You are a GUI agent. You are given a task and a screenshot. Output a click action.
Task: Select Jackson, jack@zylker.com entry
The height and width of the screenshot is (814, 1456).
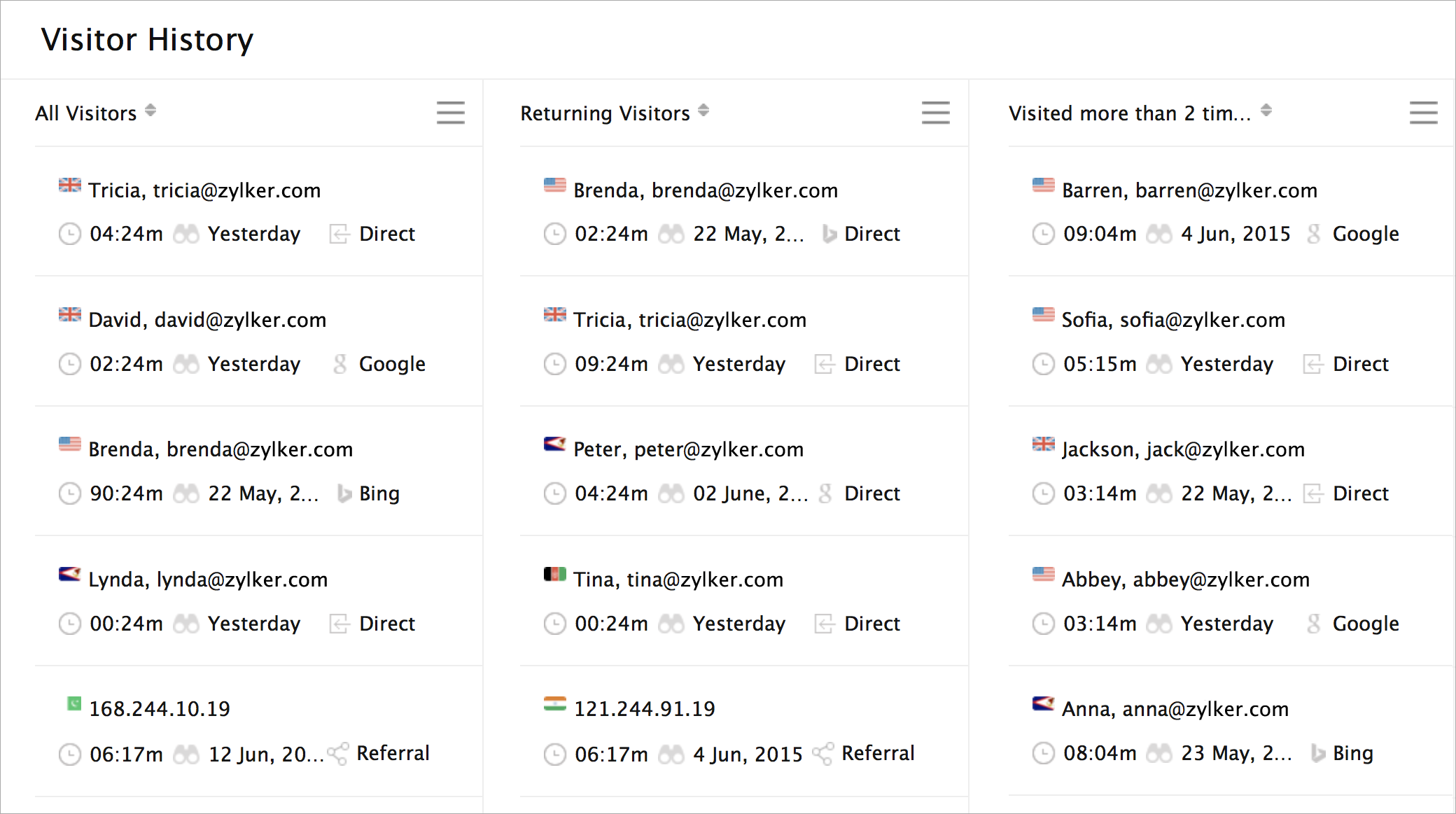click(x=1183, y=449)
